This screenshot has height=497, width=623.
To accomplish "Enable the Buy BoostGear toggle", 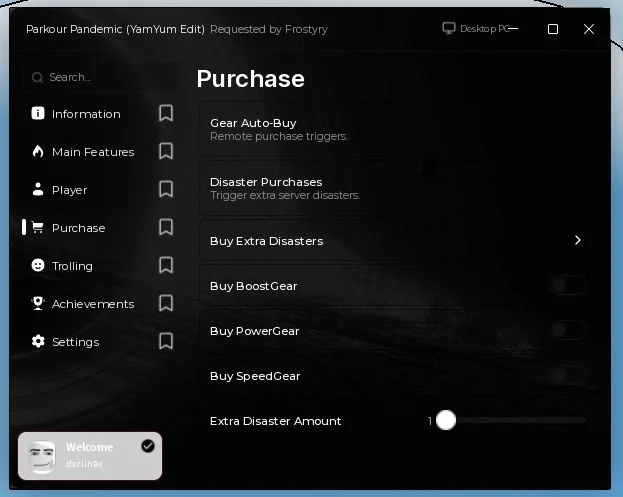I will (567, 285).
